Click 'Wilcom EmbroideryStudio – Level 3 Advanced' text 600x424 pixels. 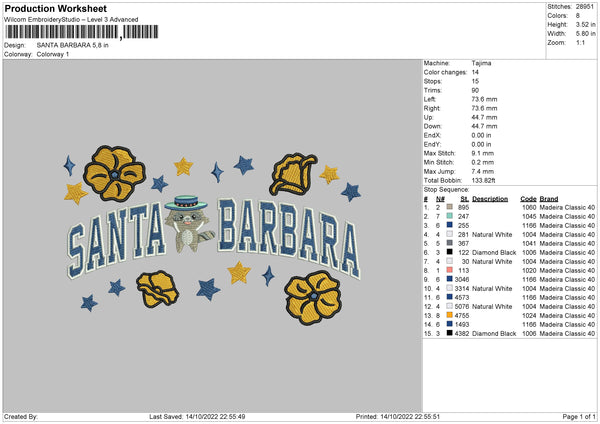click(71, 20)
